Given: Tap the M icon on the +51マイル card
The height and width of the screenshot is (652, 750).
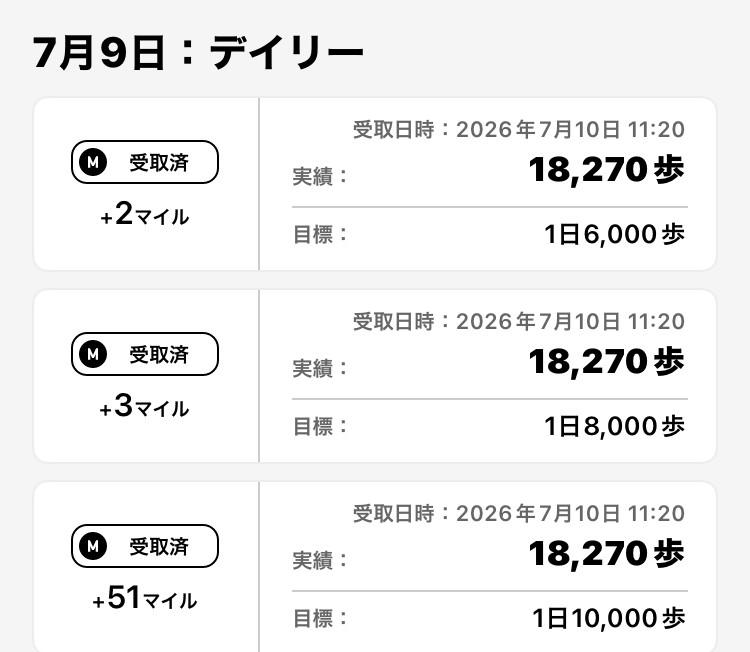Looking at the screenshot, I should click(93, 546).
